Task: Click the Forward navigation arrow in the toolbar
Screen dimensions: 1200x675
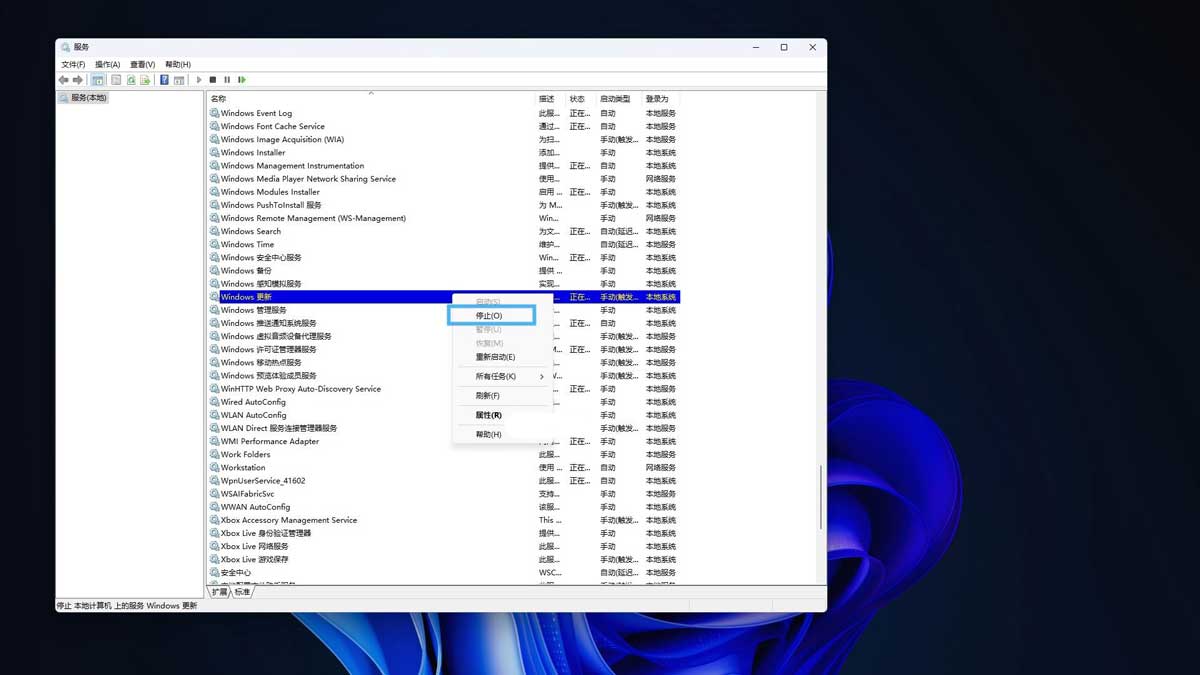Action: click(77, 79)
